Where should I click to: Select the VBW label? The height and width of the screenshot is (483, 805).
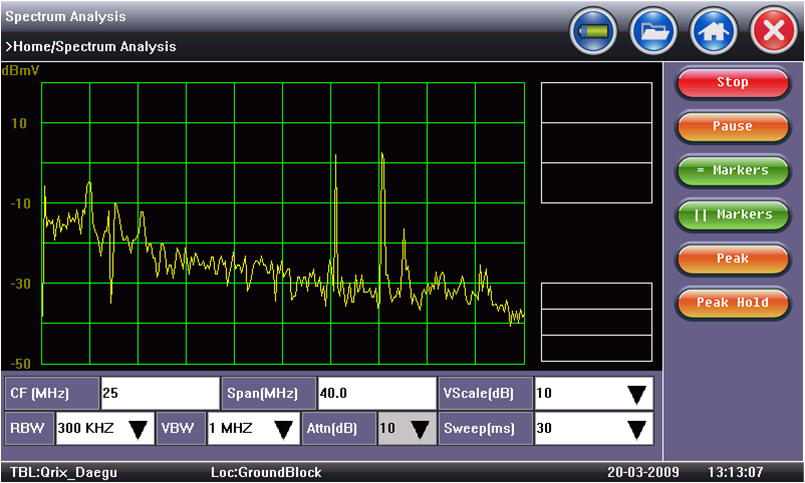[181, 429]
